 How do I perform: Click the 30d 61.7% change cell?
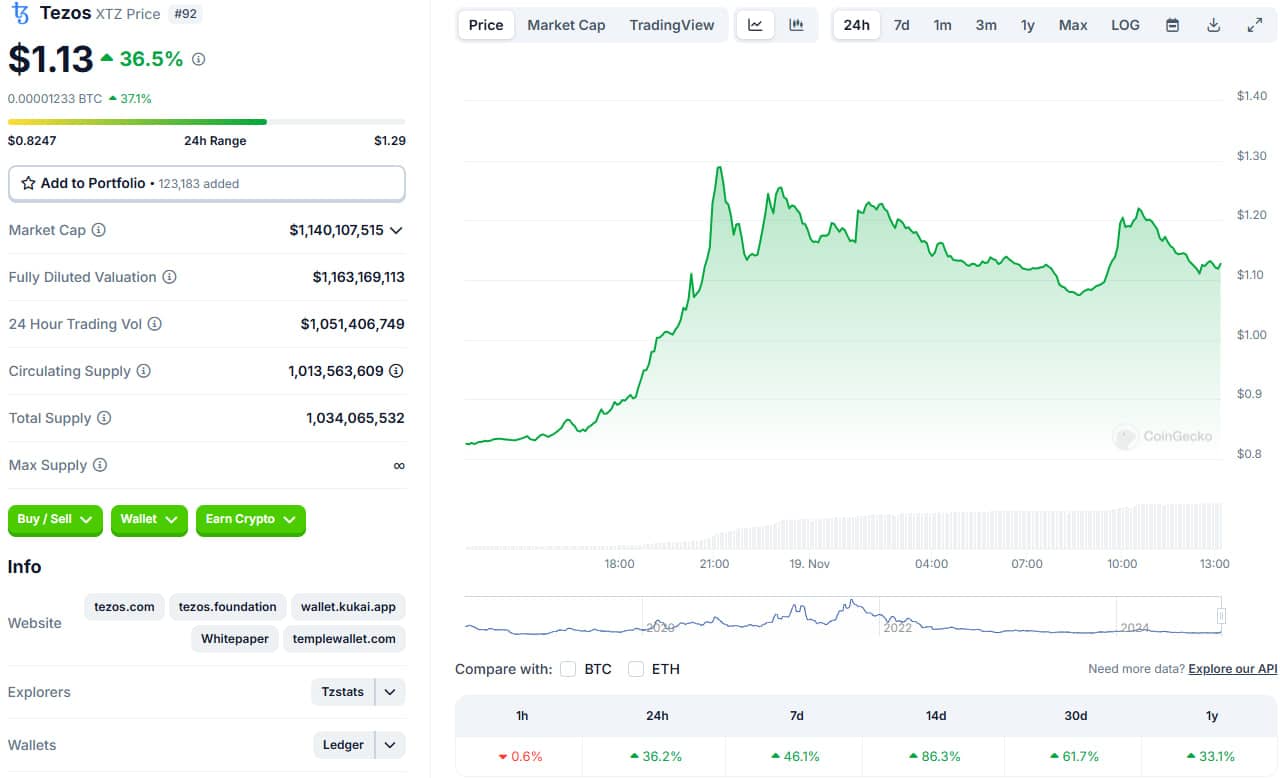tap(1072, 757)
